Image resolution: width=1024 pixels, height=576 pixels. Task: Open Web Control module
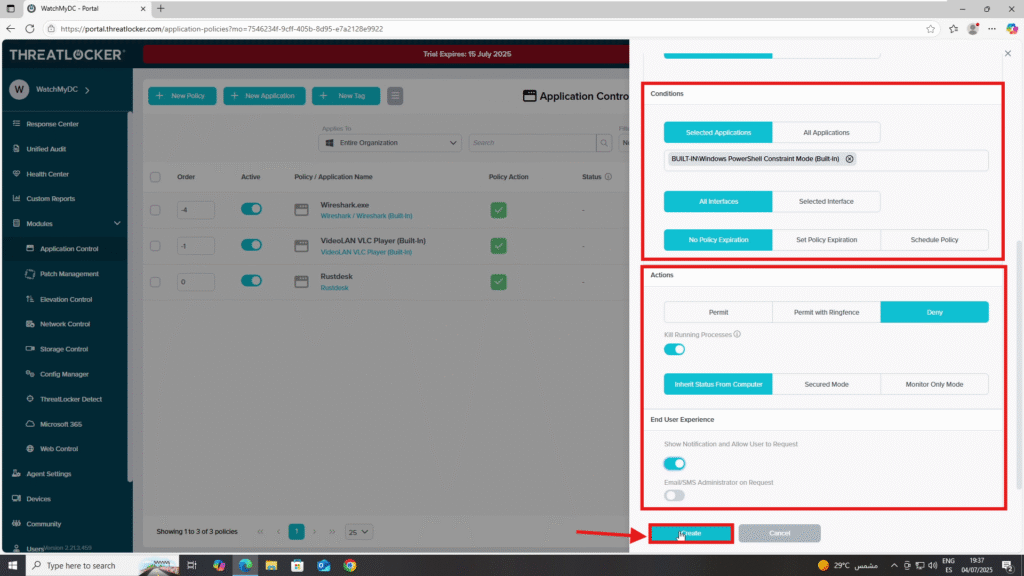point(59,449)
